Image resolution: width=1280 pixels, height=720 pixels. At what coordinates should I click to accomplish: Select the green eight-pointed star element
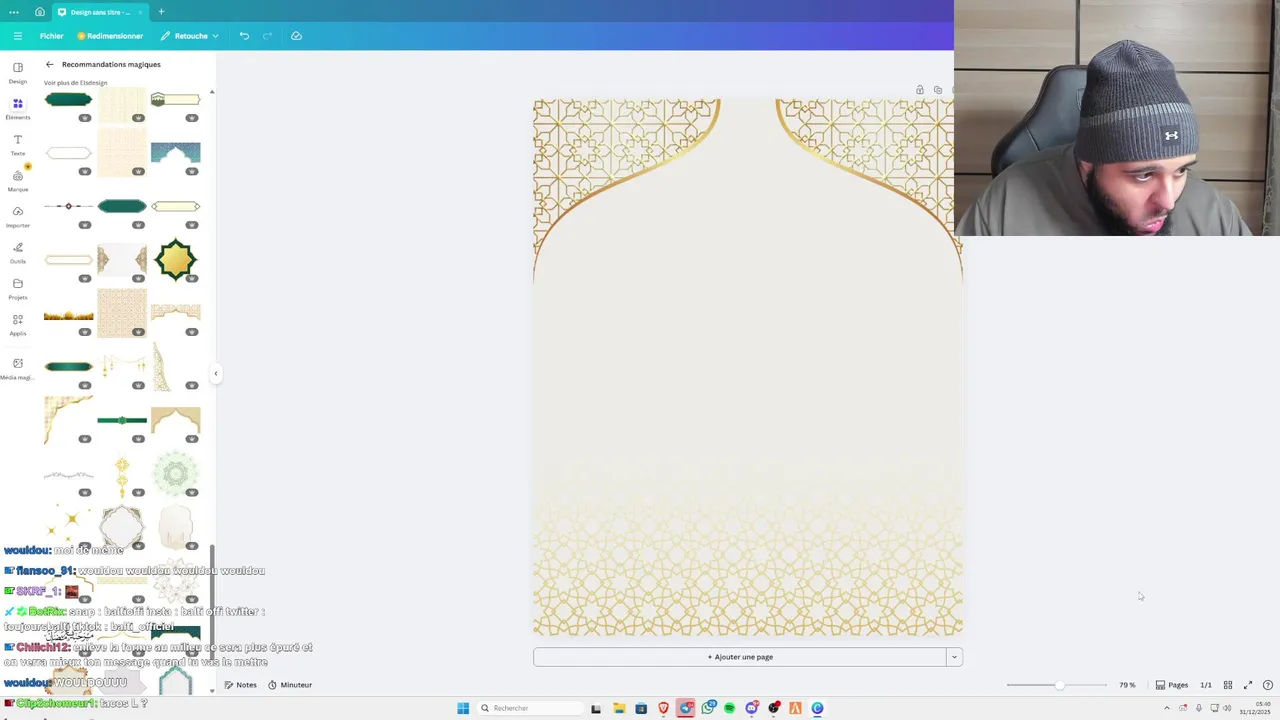tap(175, 259)
